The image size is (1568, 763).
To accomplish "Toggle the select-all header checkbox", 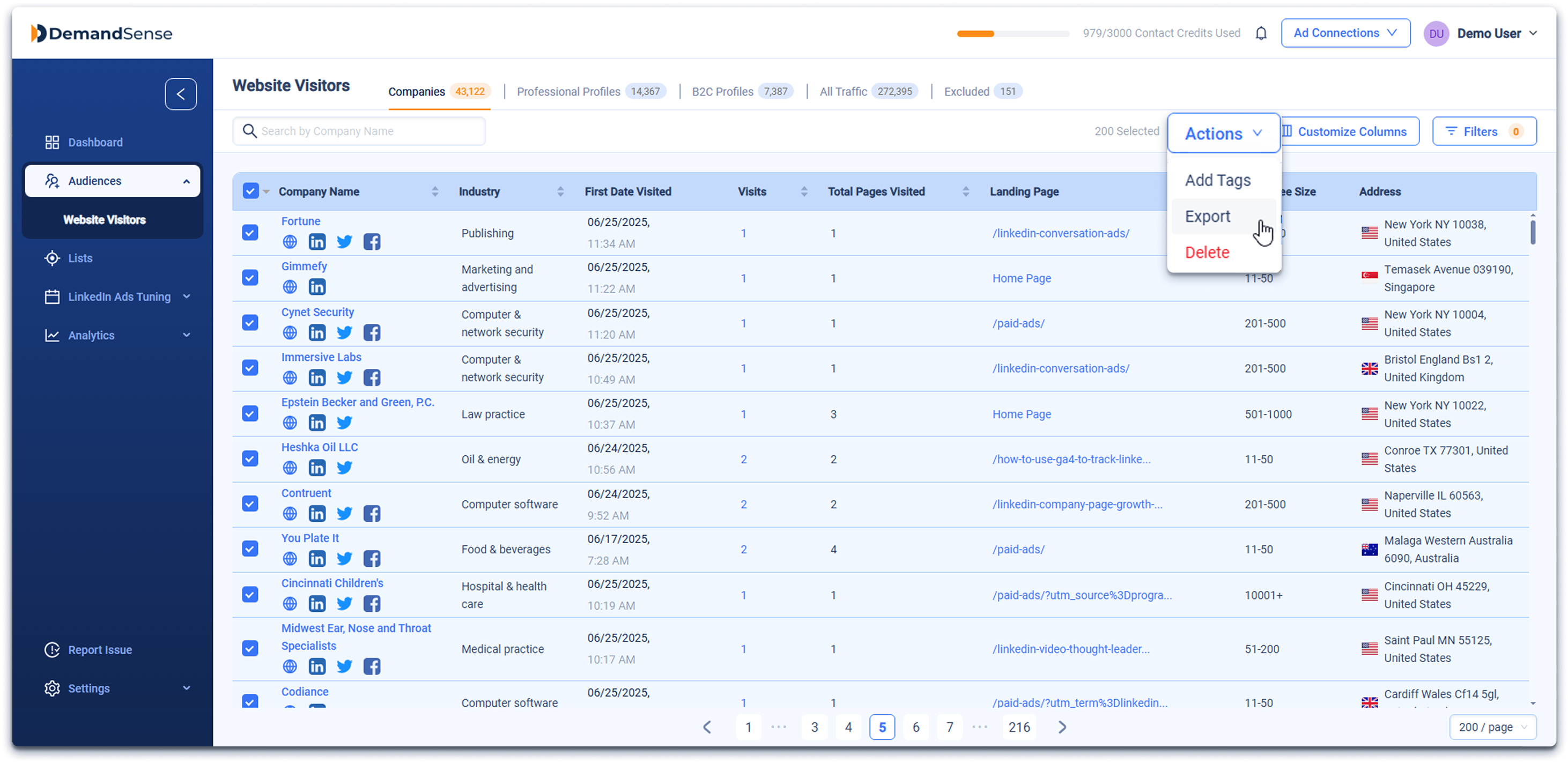I will tap(250, 191).
